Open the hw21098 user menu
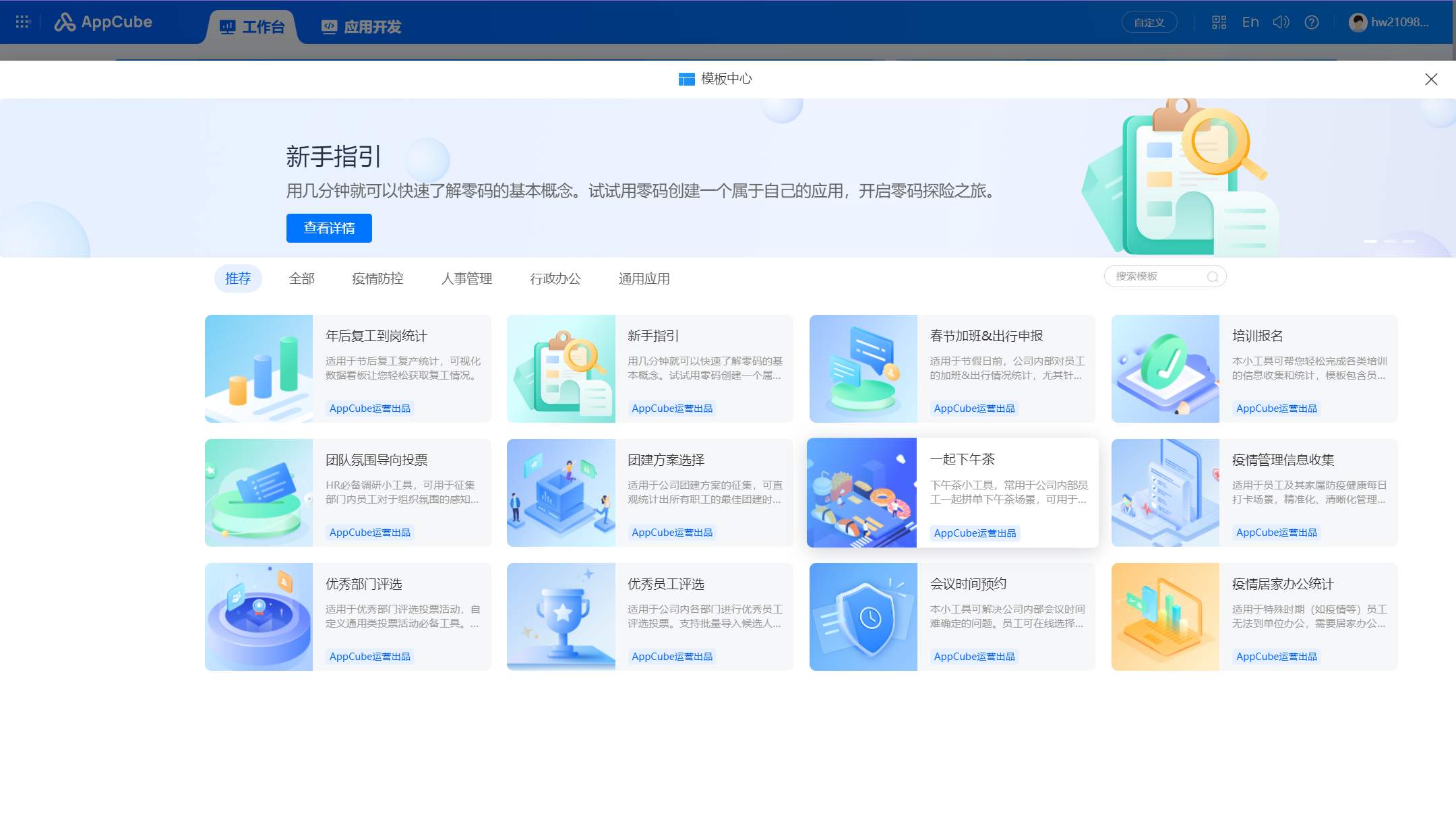Image resolution: width=1456 pixels, height=838 pixels. tap(1389, 22)
